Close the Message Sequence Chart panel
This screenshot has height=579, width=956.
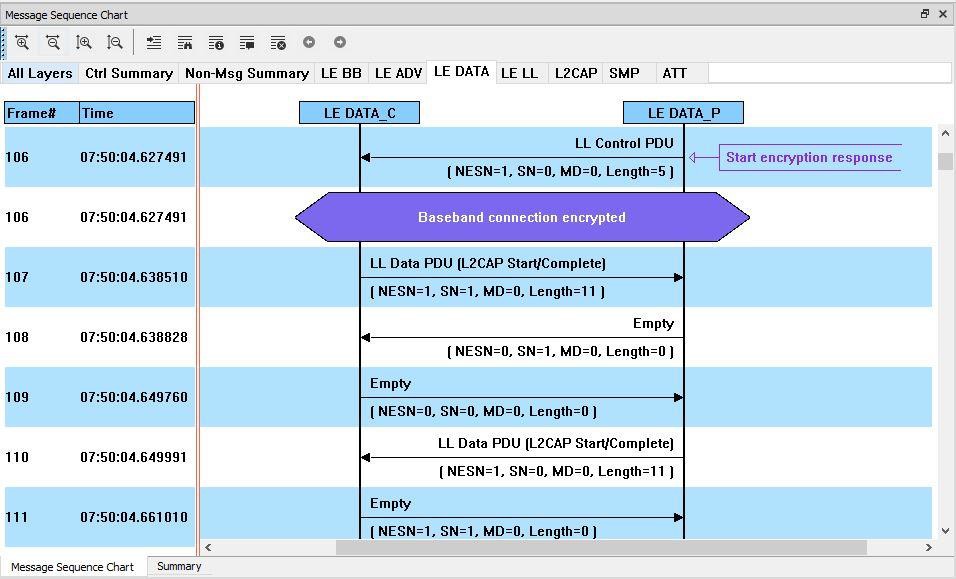(x=943, y=13)
